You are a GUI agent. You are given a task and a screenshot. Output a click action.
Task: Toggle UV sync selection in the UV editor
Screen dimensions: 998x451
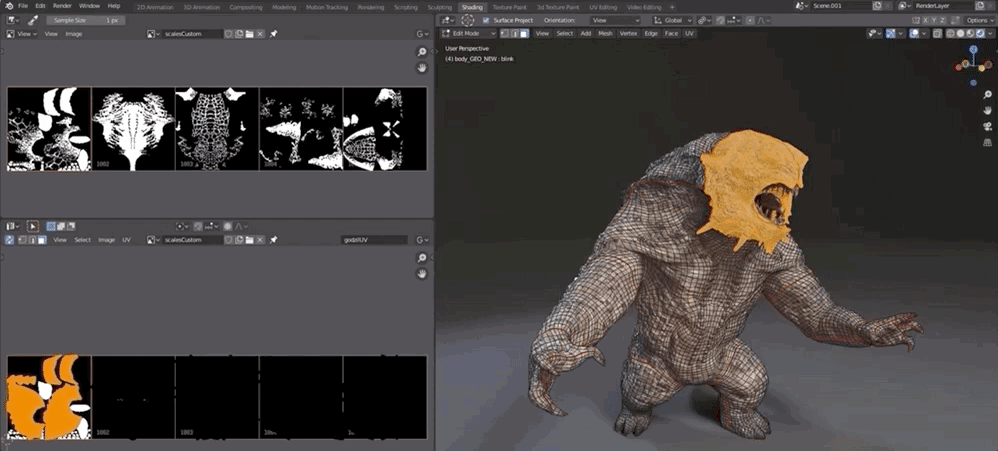tap(11, 240)
